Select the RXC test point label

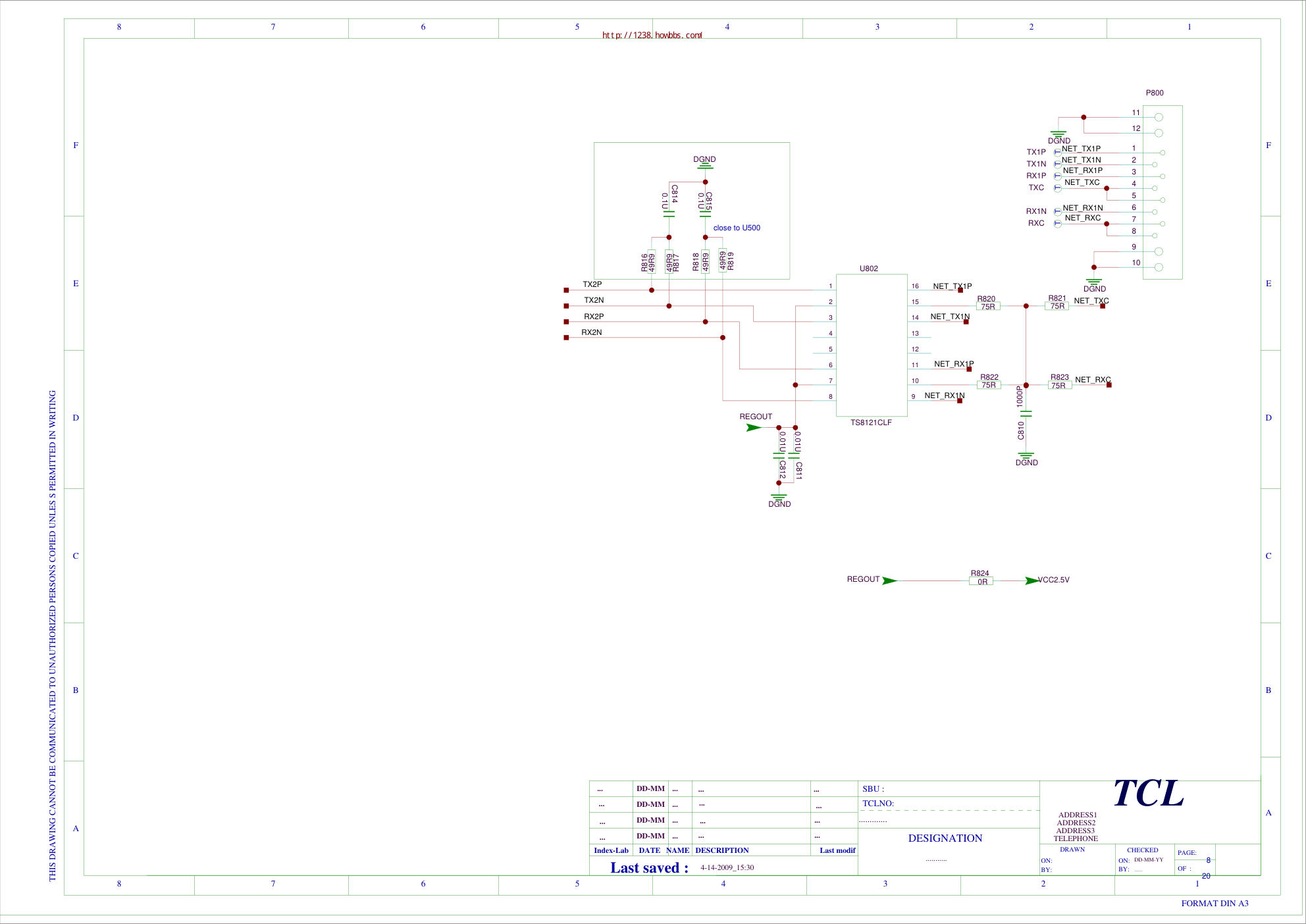1036,223
